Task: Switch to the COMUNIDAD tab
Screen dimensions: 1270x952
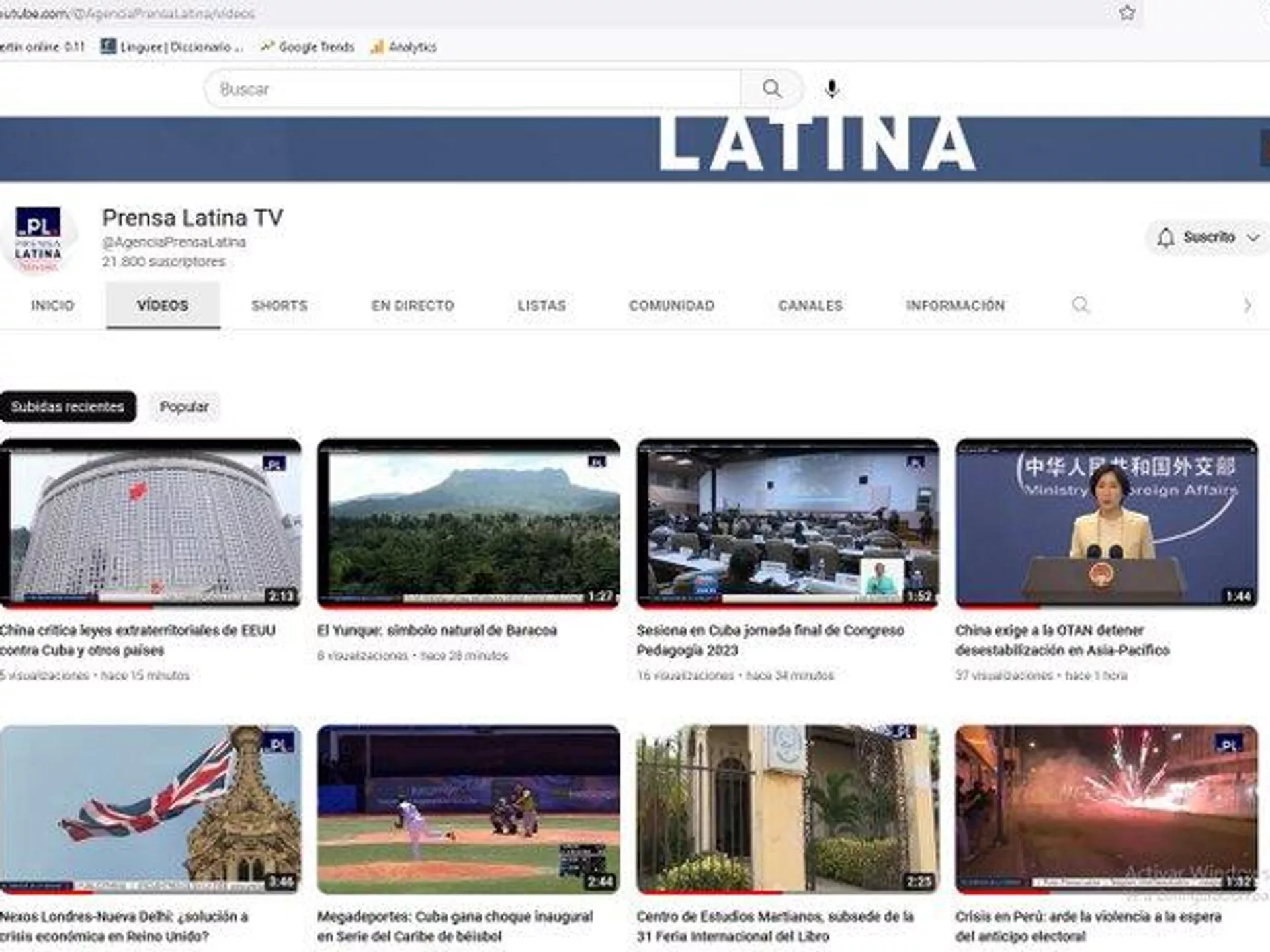Action: pos(671,305)
